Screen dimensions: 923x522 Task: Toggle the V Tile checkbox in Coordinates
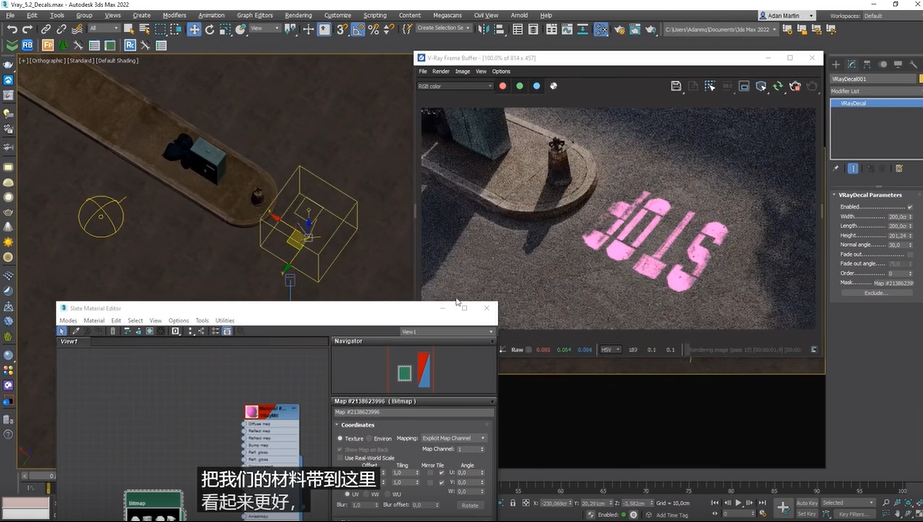[x=441, y=483]
